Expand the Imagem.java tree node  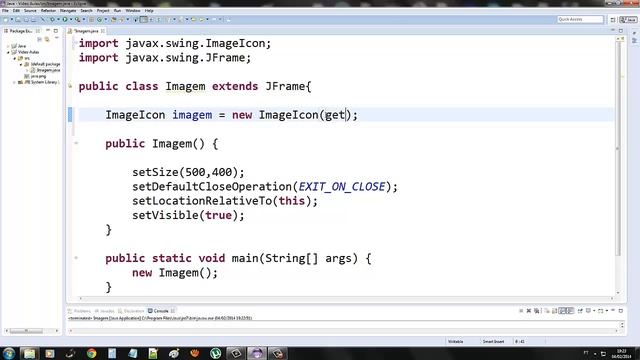coord(27,70)
